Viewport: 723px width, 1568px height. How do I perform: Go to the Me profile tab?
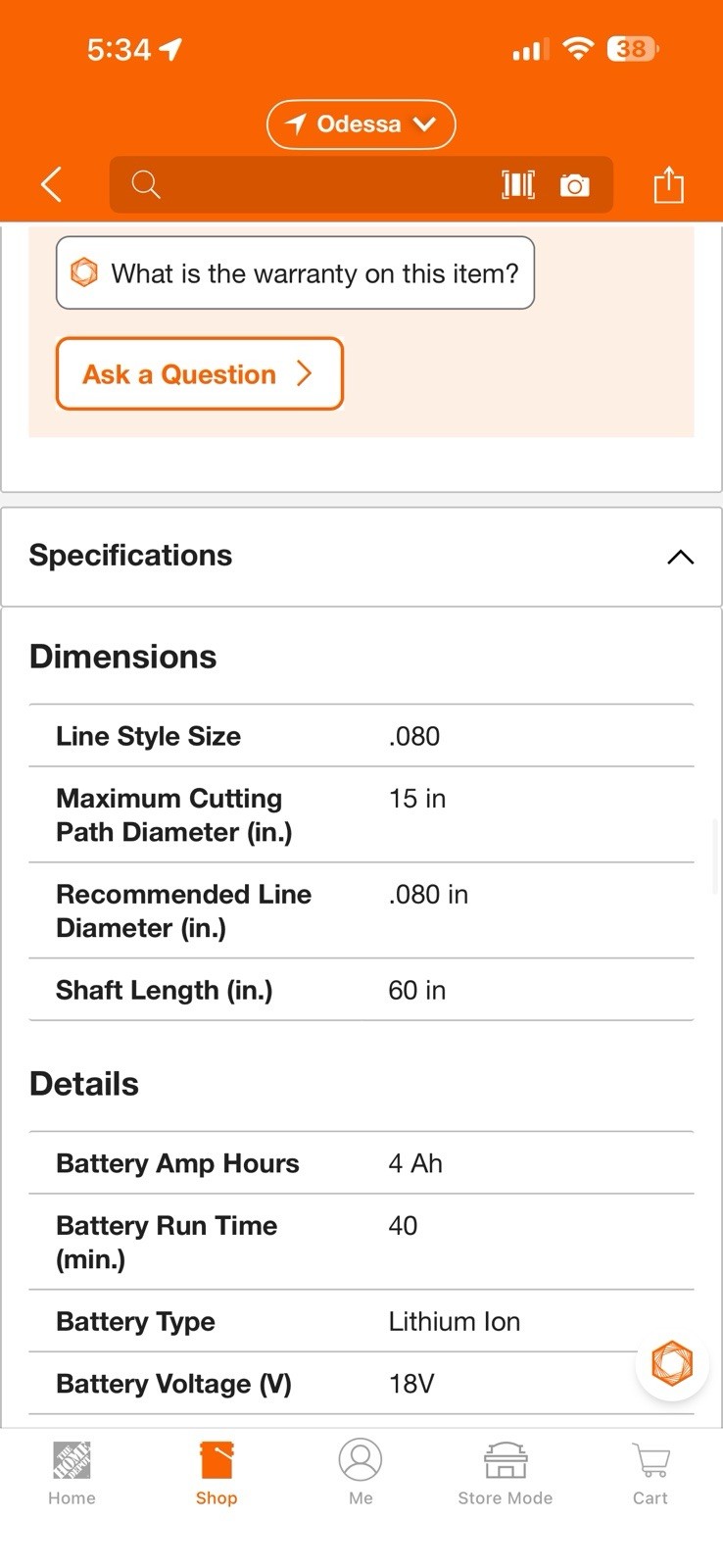coord(361,1473)
